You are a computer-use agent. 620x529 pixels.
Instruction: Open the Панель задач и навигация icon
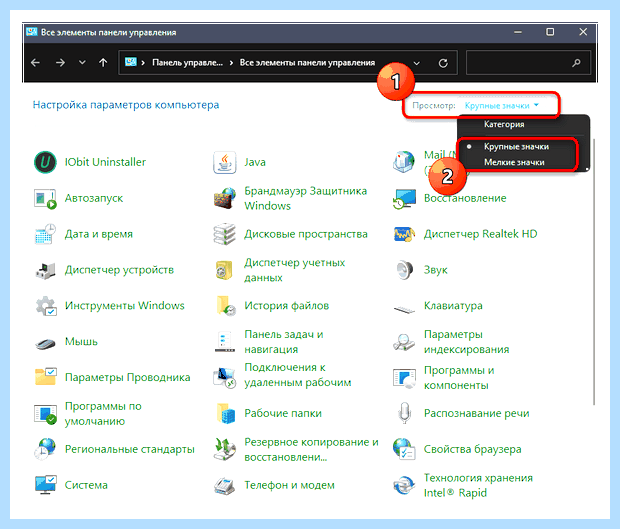tap(225, 342)
